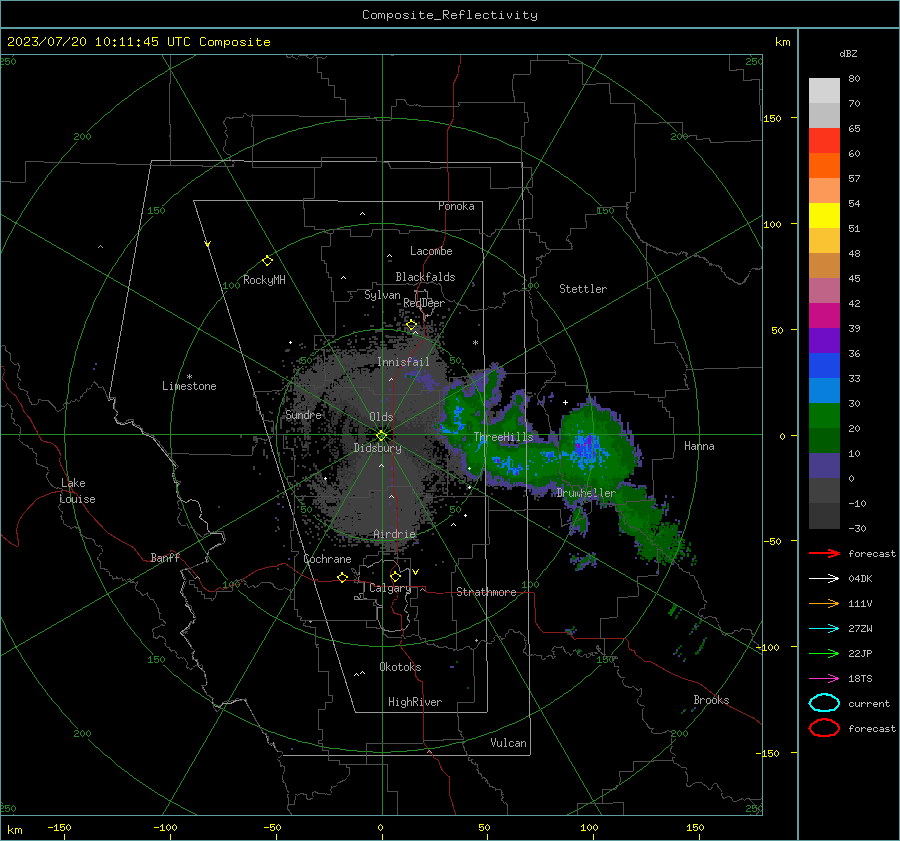
Task: Click the yellow diamond marker at Calgary
Action: pos(395,576)
